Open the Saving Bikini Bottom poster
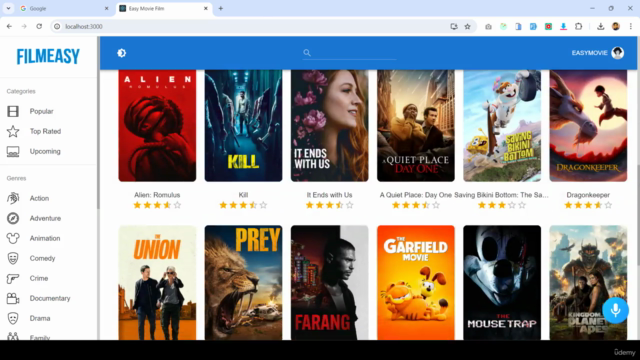This screenshot has height=360, width=640. click(x=502, y=125)
